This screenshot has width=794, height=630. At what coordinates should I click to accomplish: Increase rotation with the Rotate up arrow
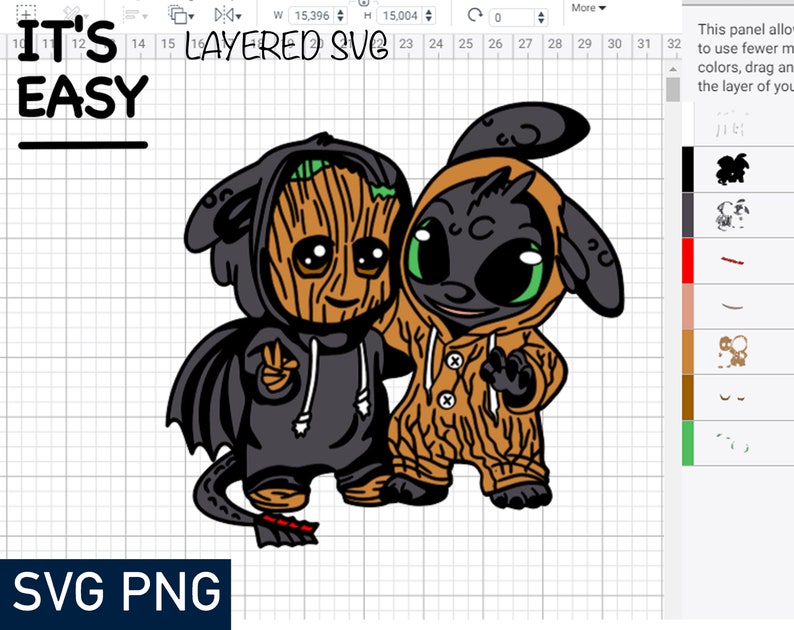[x=541, y=14]
